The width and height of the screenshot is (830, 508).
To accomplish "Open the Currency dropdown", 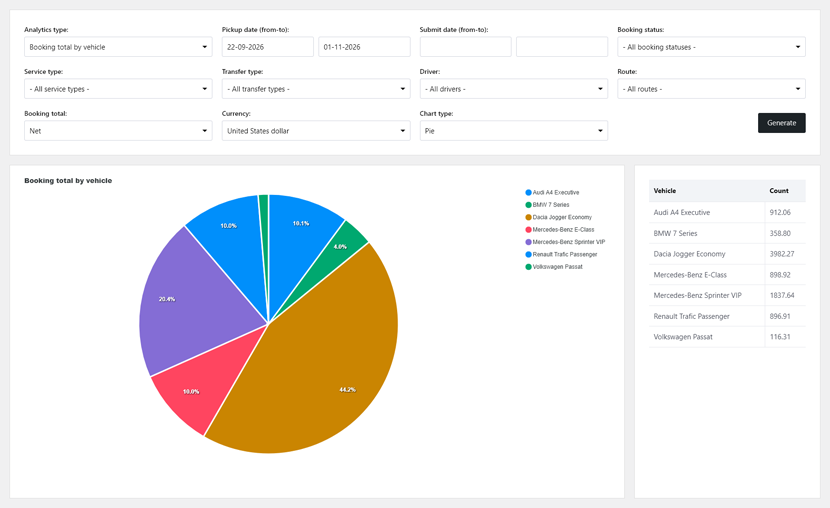I will [x=316, y=131].
